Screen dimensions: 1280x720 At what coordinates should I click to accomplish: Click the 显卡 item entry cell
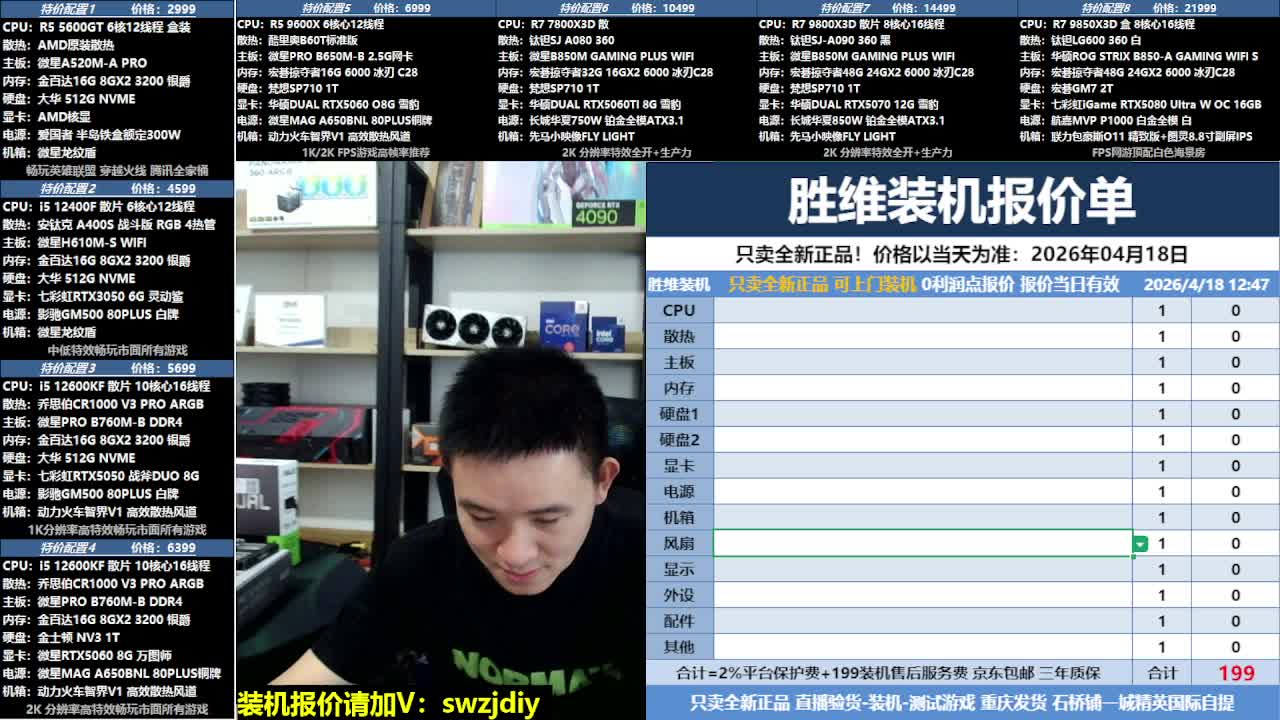[922, 466]
